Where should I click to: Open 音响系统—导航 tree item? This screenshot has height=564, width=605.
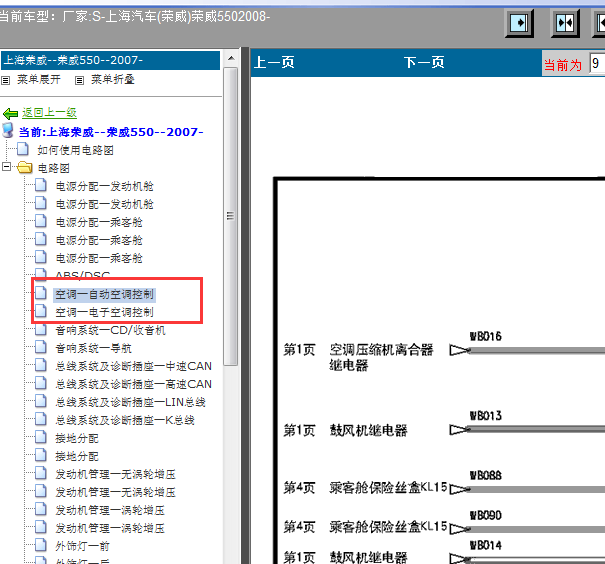click(x=93, y=348)
